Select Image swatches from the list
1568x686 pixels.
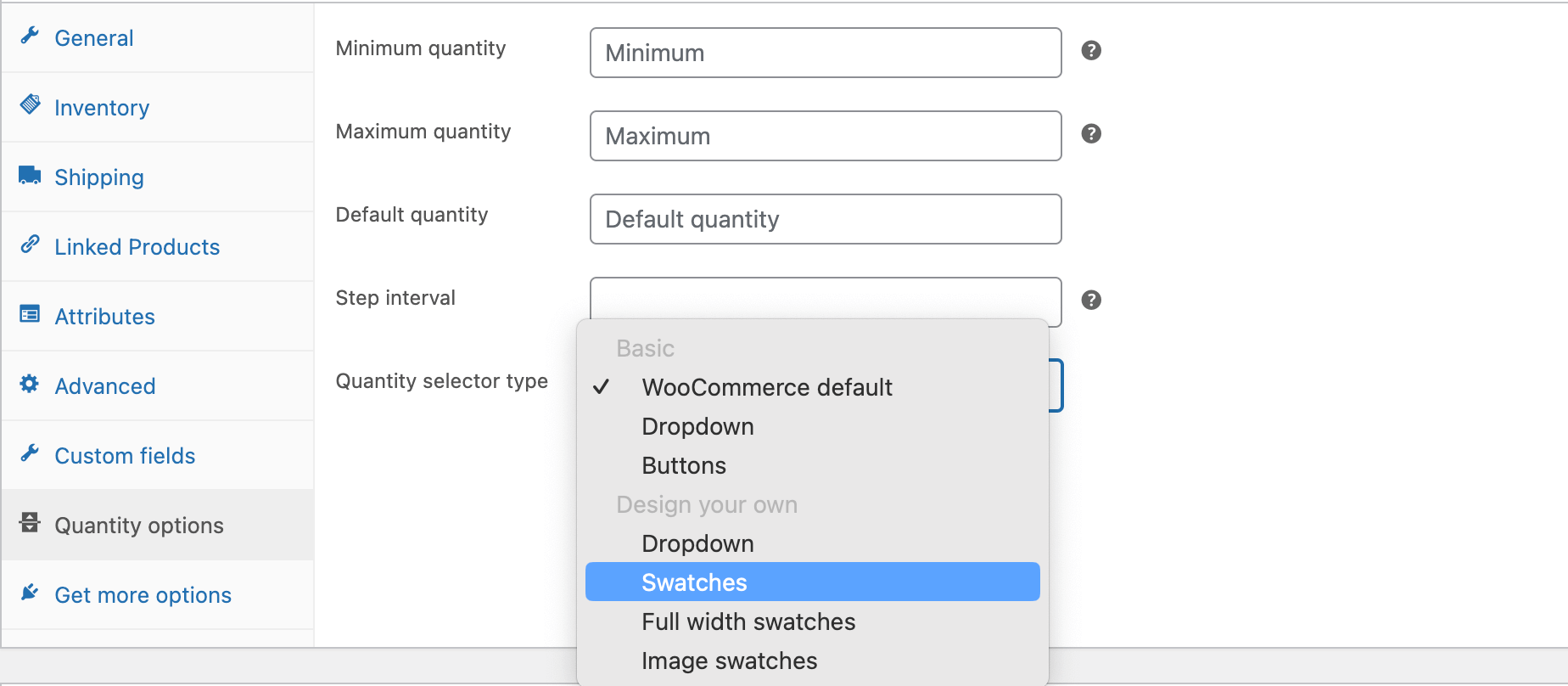pos(729,661)
